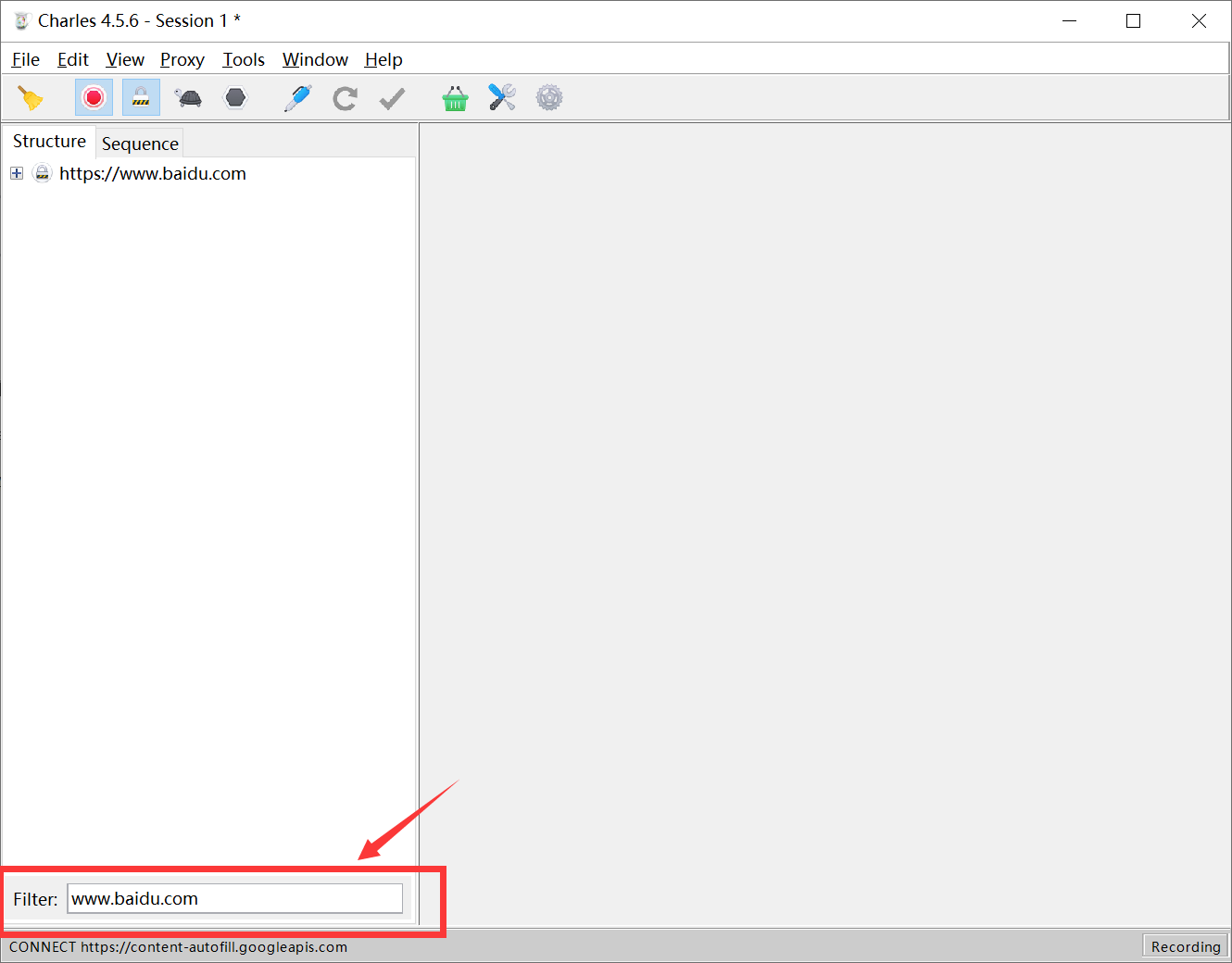The width and height of the screenshot is (1232, 963).
Task: Close the Charles window
Action: [x=1199, y=20]
